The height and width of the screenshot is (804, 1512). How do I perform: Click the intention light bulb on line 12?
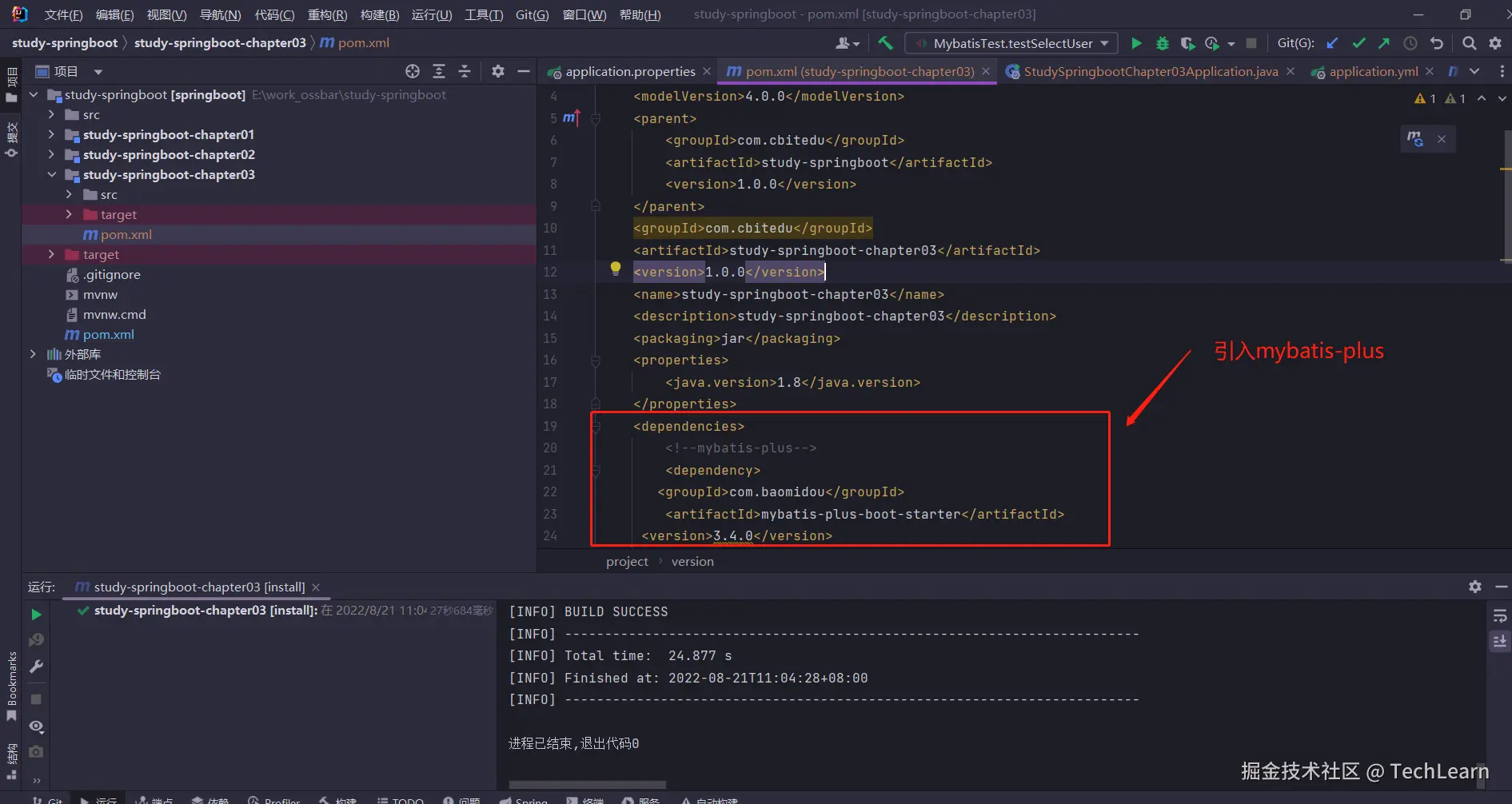pos(616,269)
